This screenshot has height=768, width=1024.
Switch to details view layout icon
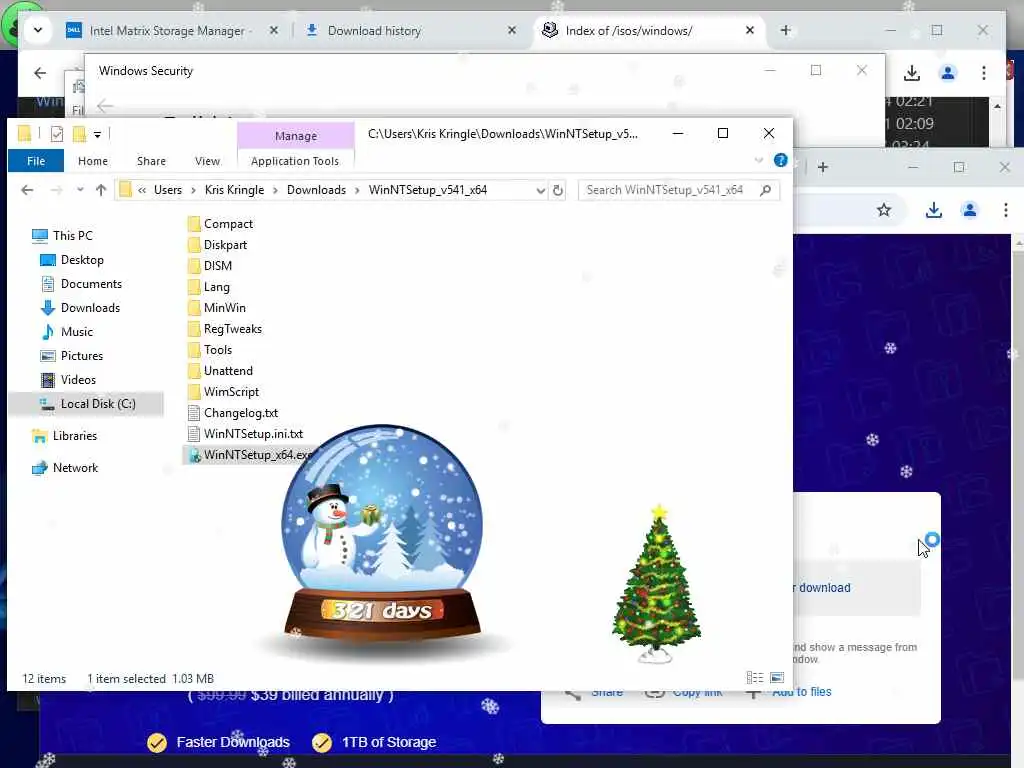(x=755, y=678)
